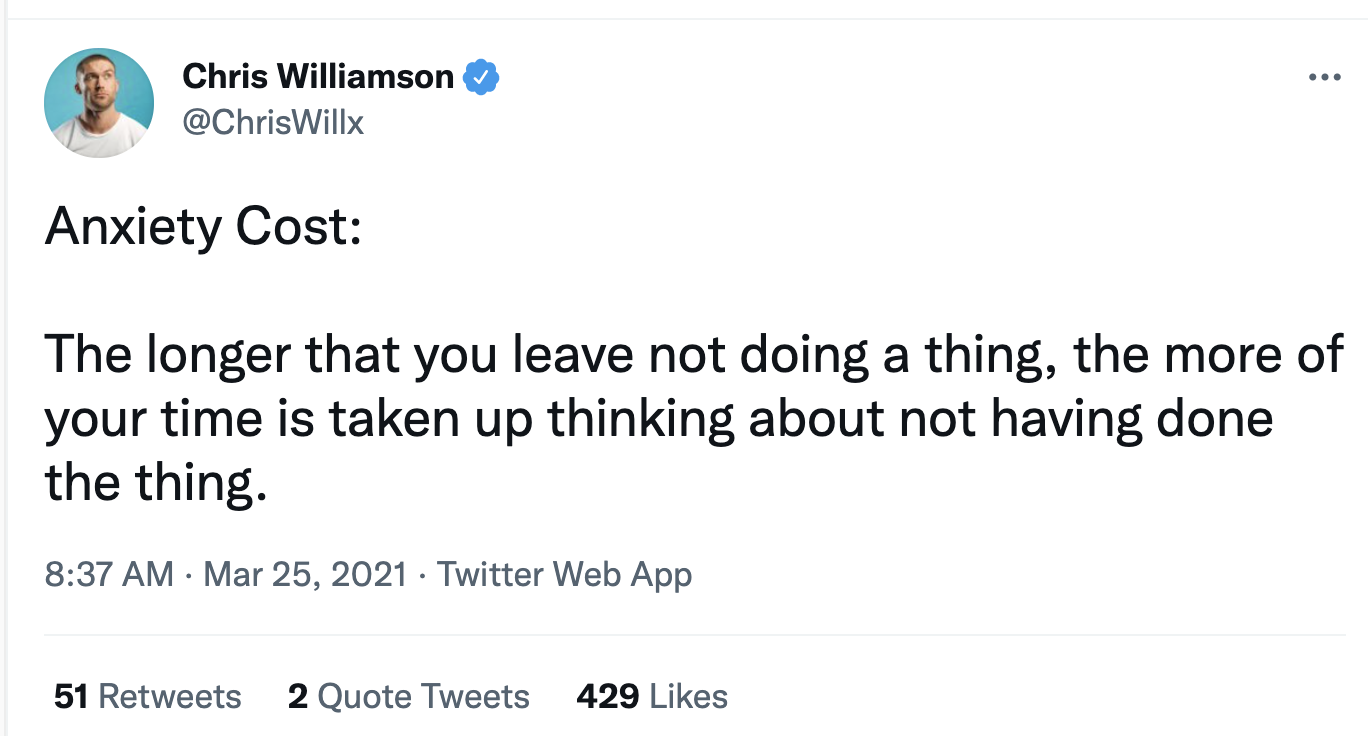The width and height of the screenshot is (1368, 736).
Task: View the 51 Retweets list
Action: pyautogui.click(x=148, y=696)
